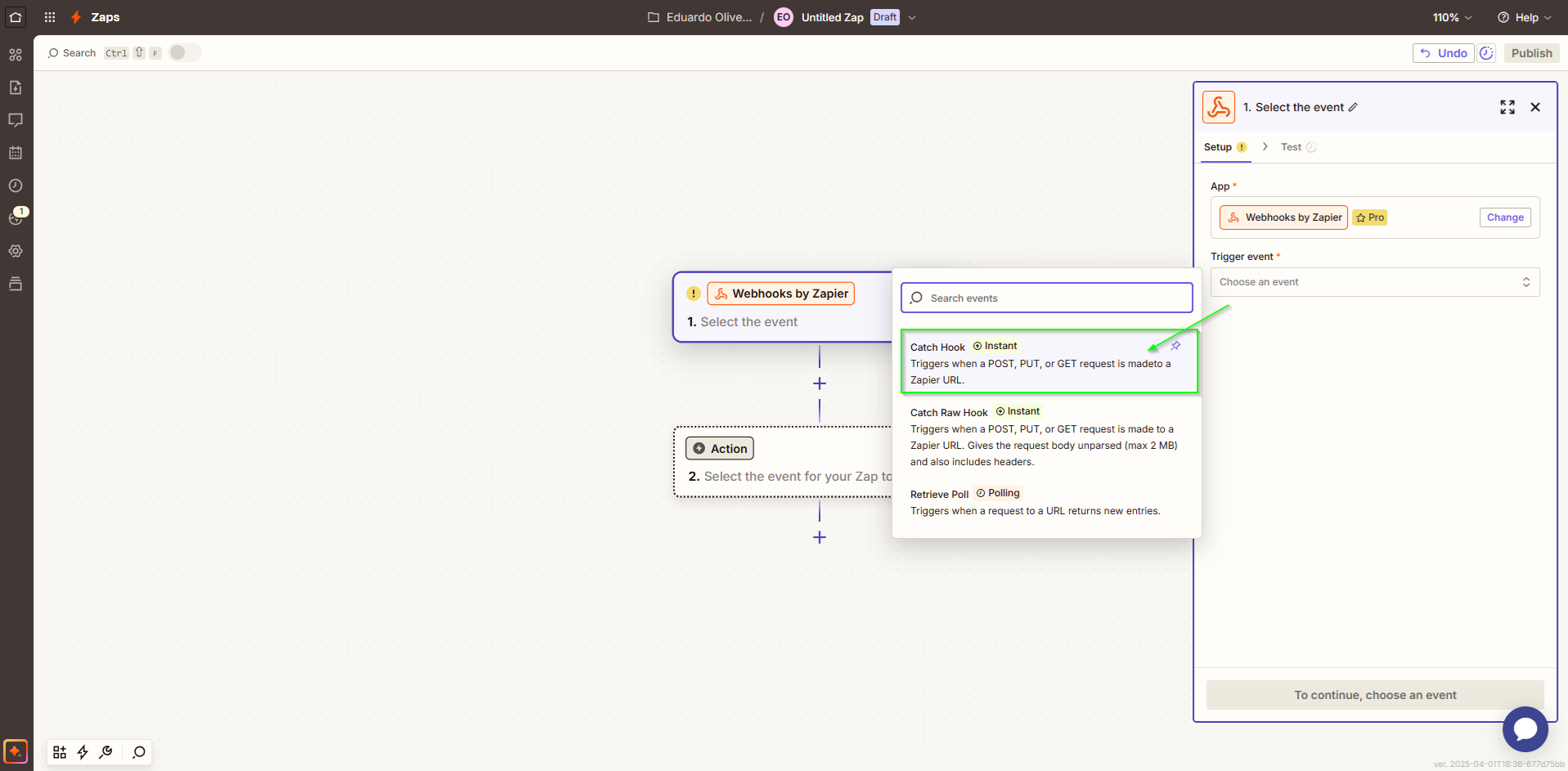Open the Assets grid icon in sidebar

tap(16, 55)
